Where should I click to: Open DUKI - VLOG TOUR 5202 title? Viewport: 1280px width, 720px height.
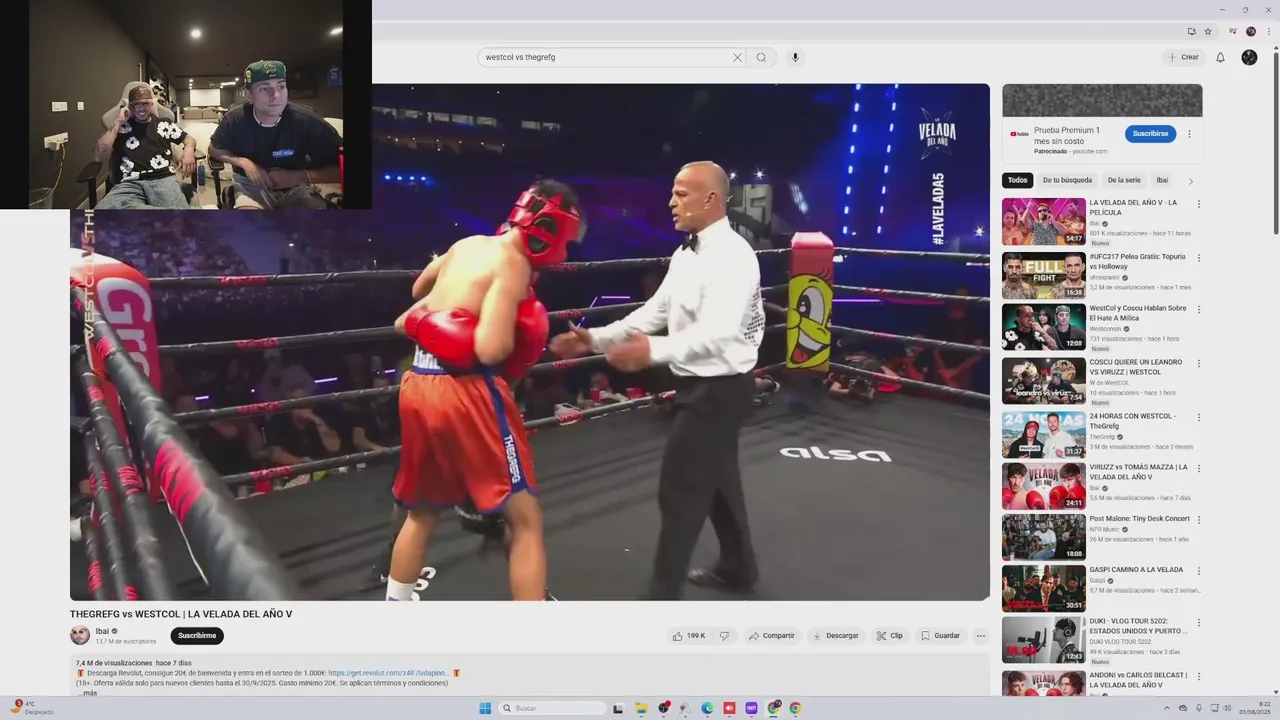coord(1138,626)
